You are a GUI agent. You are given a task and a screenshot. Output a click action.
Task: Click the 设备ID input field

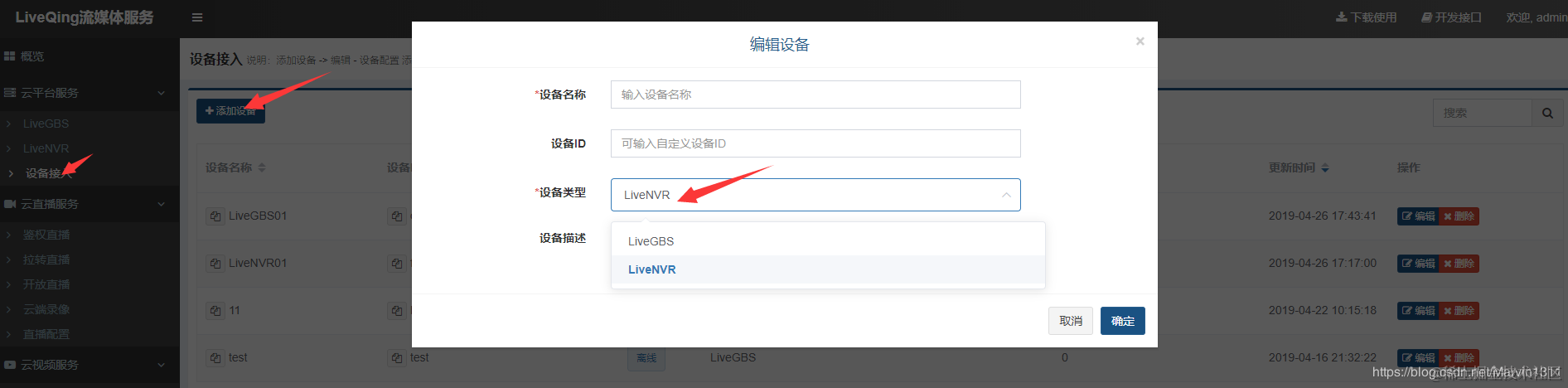(815, 143)
